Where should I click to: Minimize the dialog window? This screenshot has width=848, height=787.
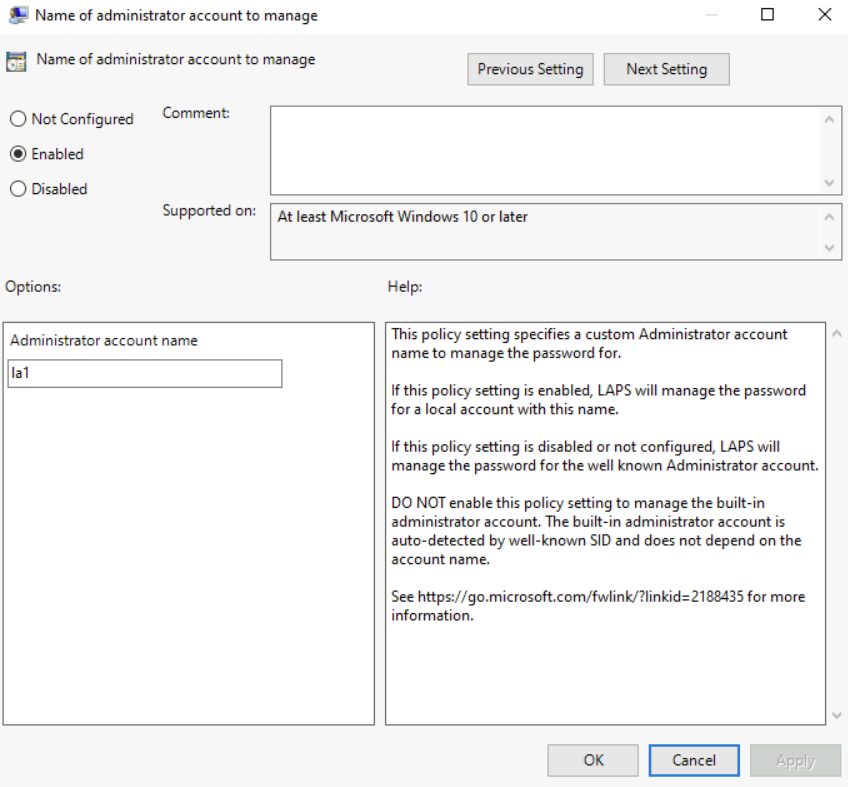coord(711,15)
